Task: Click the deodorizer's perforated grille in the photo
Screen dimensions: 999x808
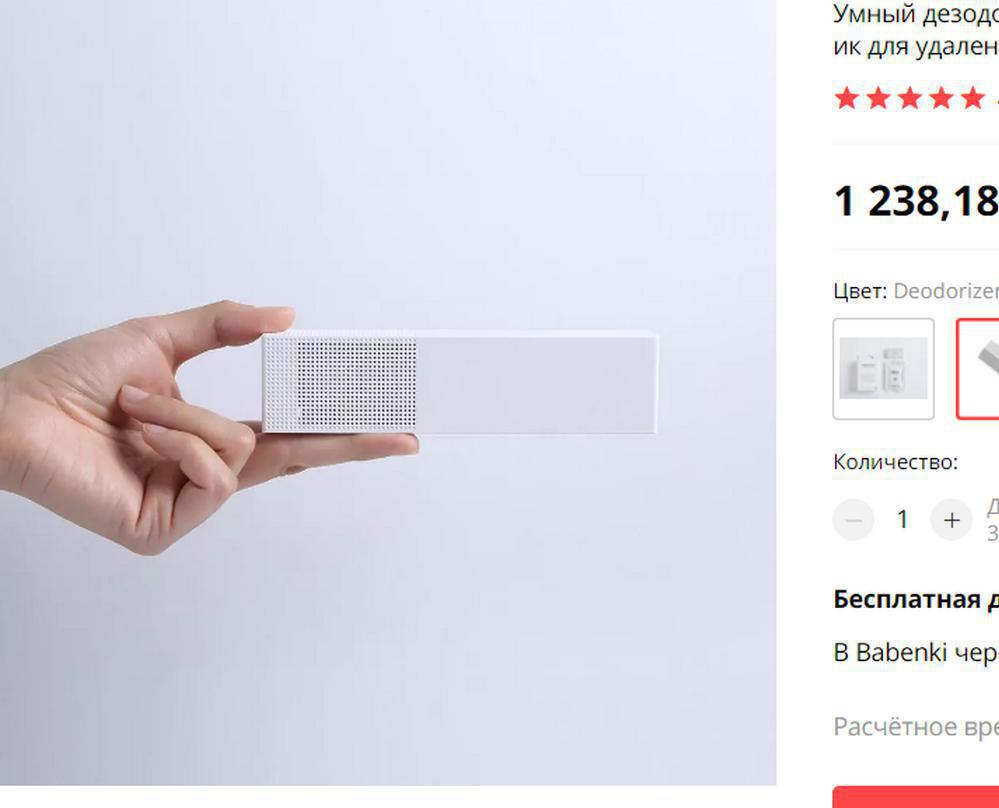Action: 340,384
